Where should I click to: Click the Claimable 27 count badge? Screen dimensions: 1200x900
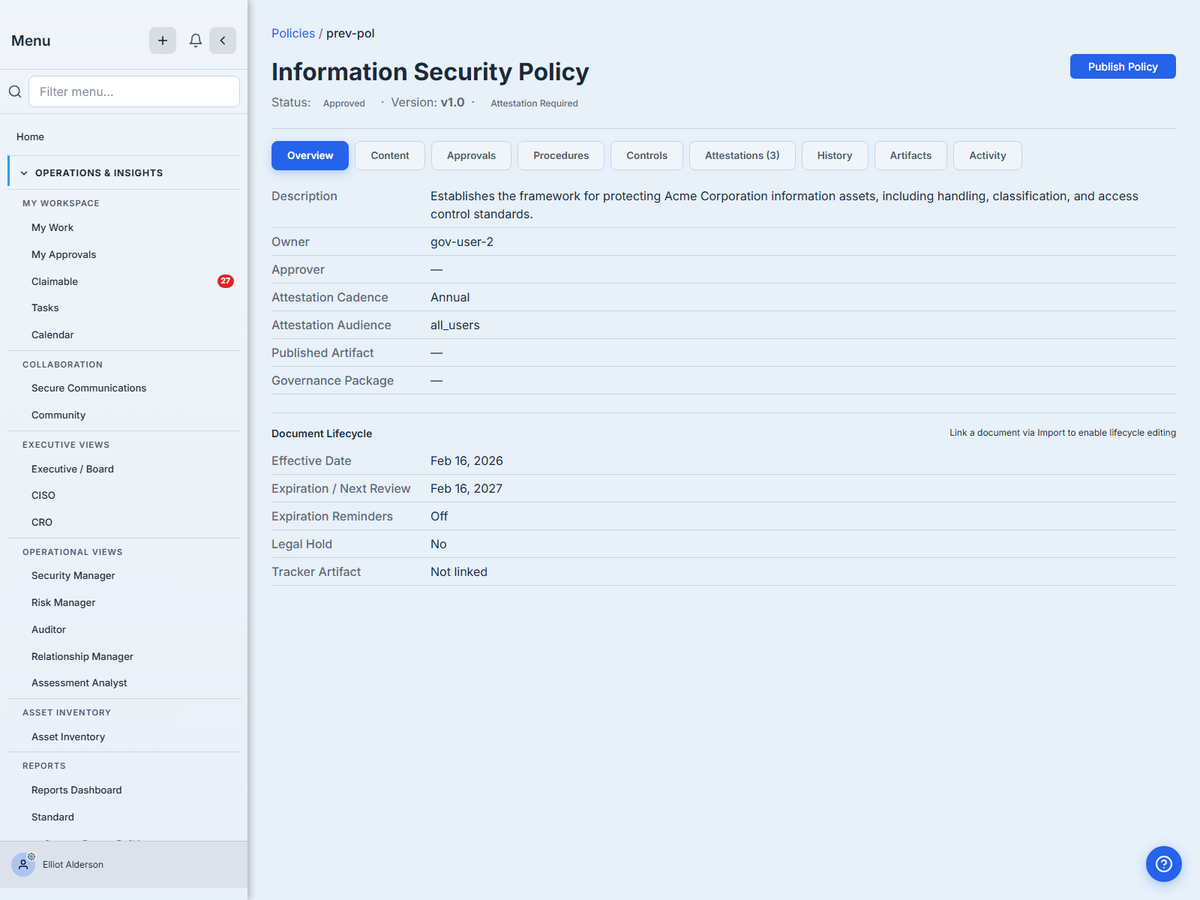click(226, 281)
